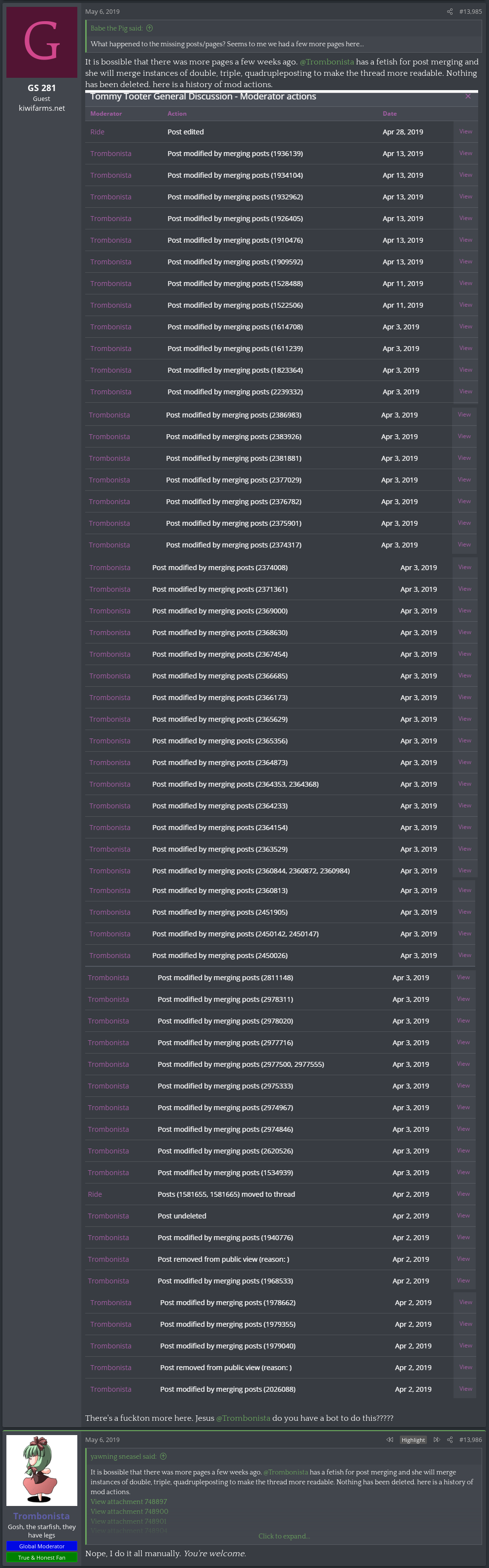This screenshot has height=1568, width=489.
Task: Open Ride's profile from 'Posts moved to thread' row
Action: 95,1194
